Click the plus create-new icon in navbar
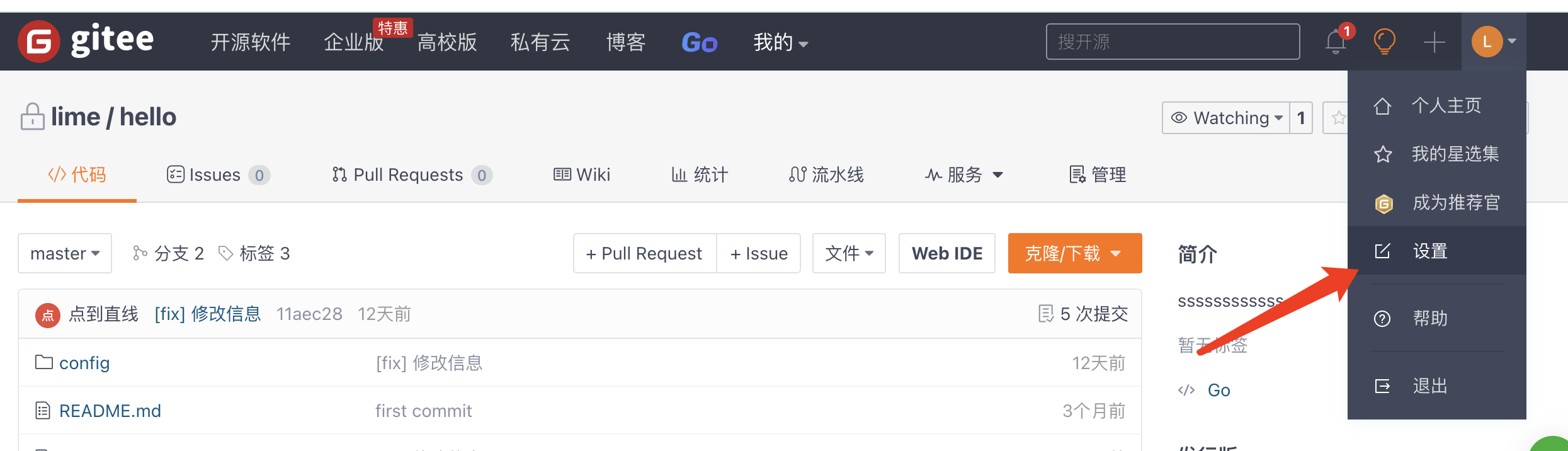 pyautogui.click(x=1434, y=42)
